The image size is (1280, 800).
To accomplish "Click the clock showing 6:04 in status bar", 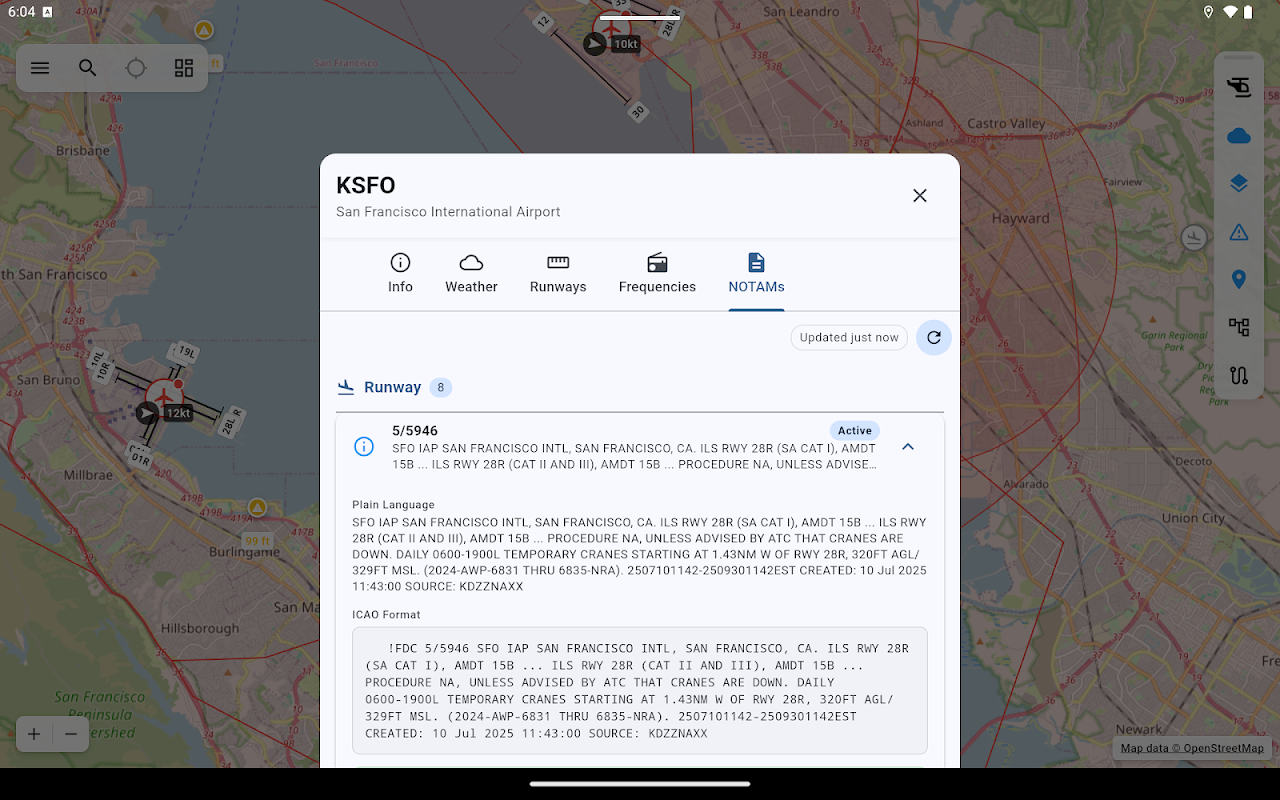I will pos(20,12).
